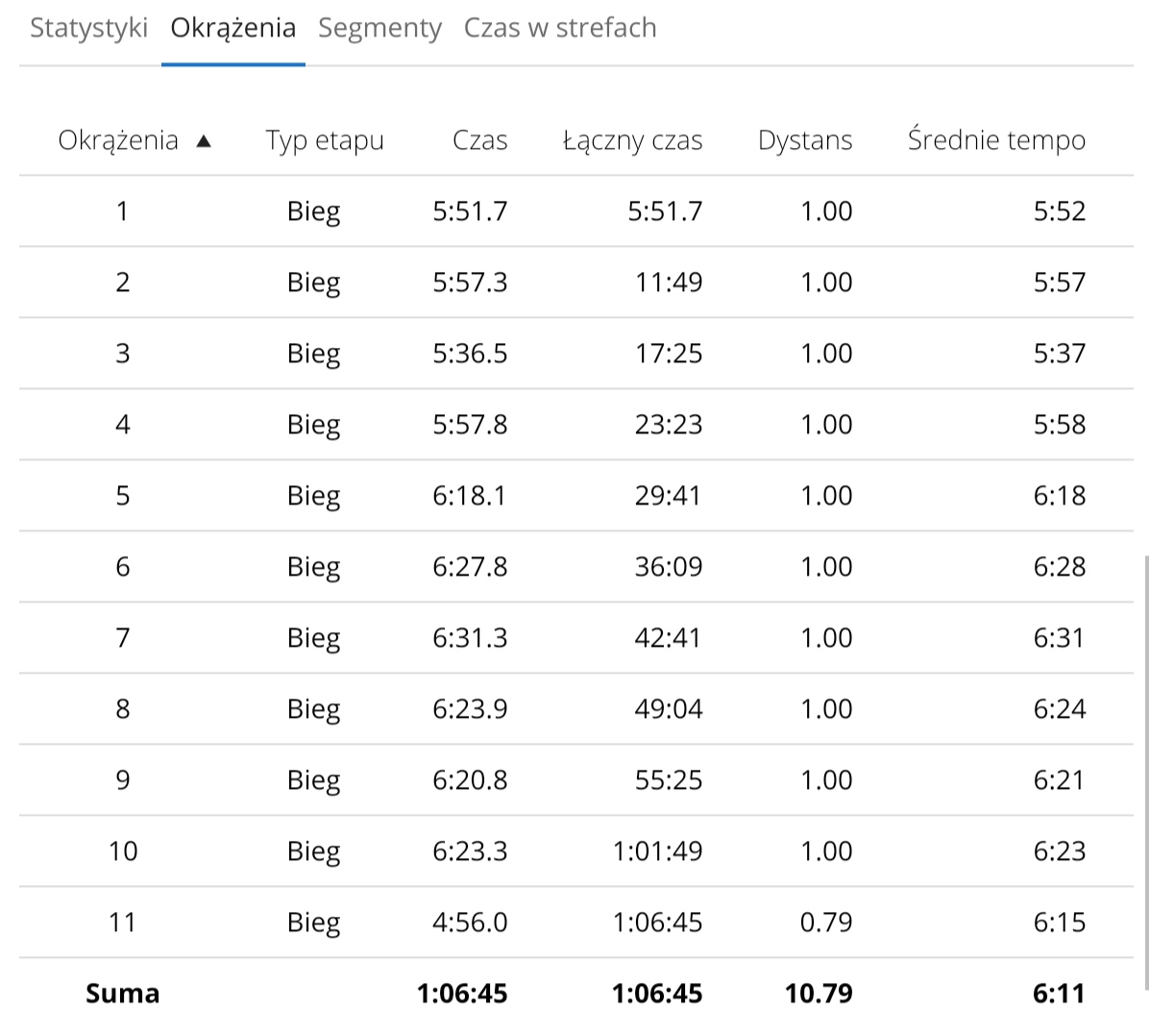Sort by the Typ etapu column header
Image resolution: width=1150 pixels, height=1036 pixels.
coord(325,141)
